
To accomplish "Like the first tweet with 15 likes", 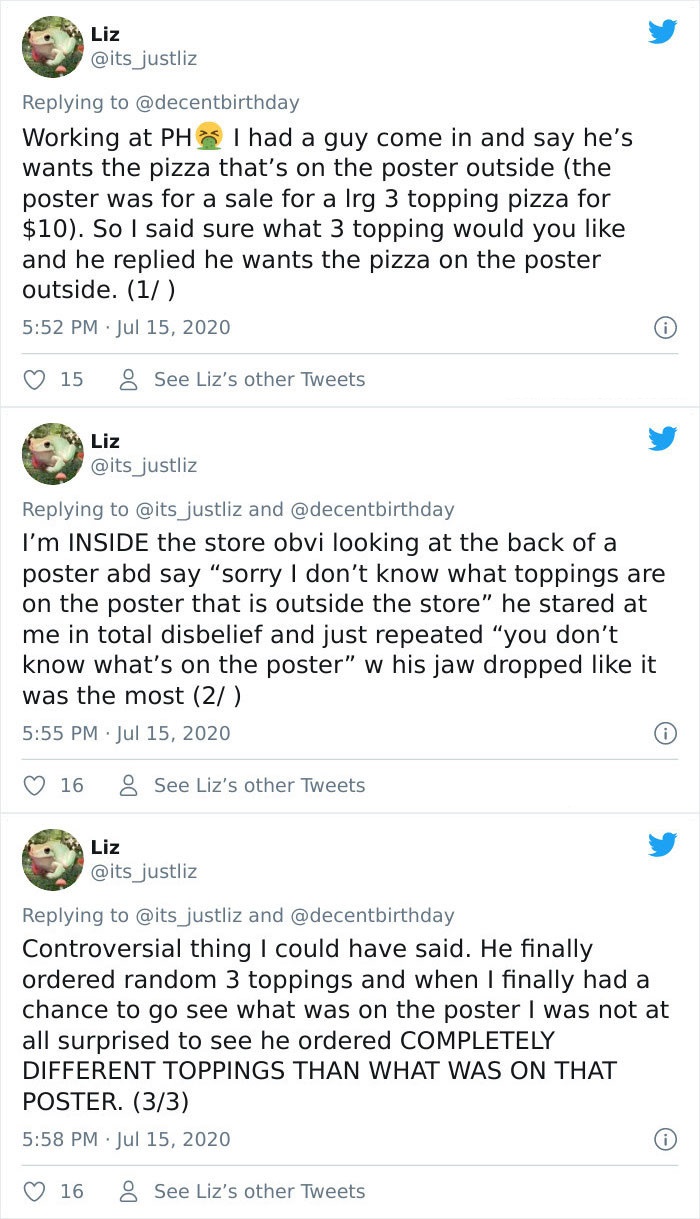I will (35, 379).
